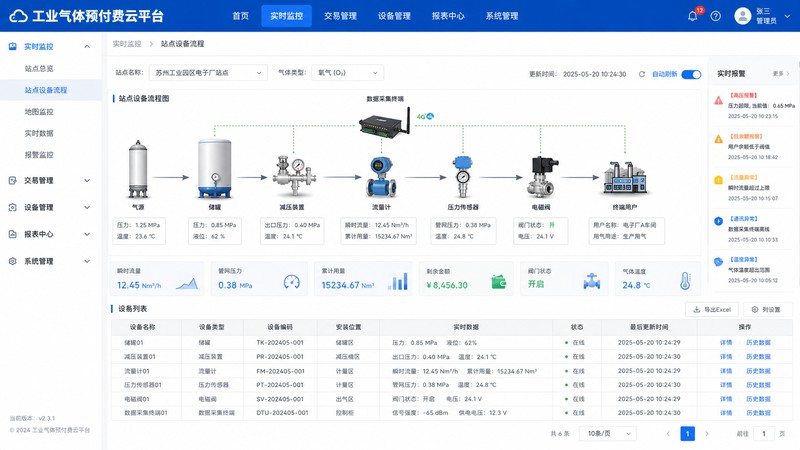
Task: Open the station name dropdown
Action: click(208, 73)
